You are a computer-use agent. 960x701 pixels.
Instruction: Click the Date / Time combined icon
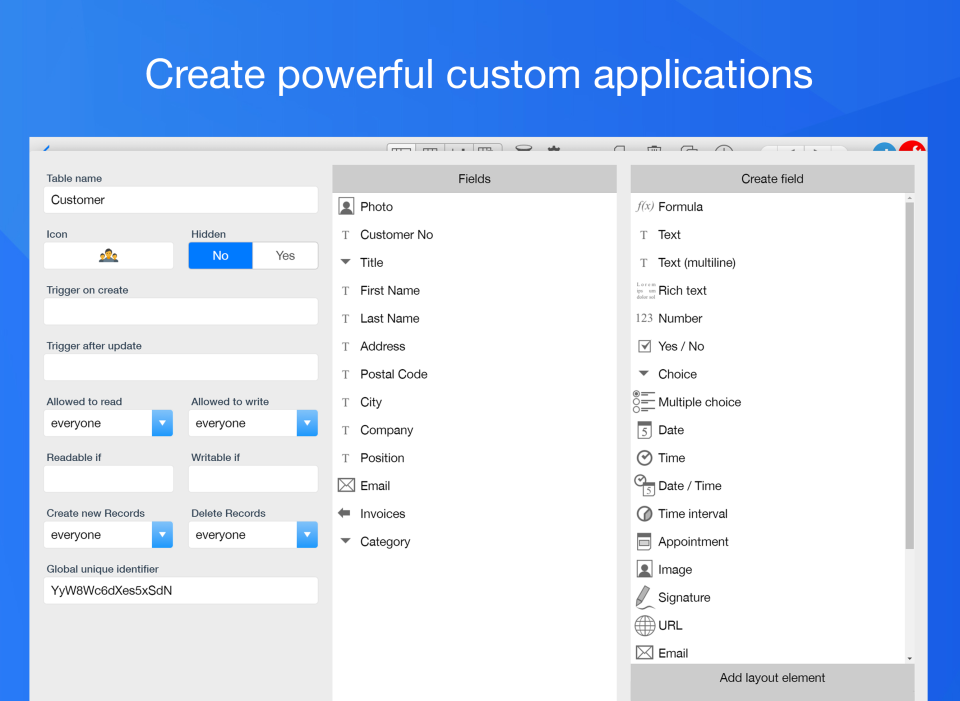tap(645, 485)
